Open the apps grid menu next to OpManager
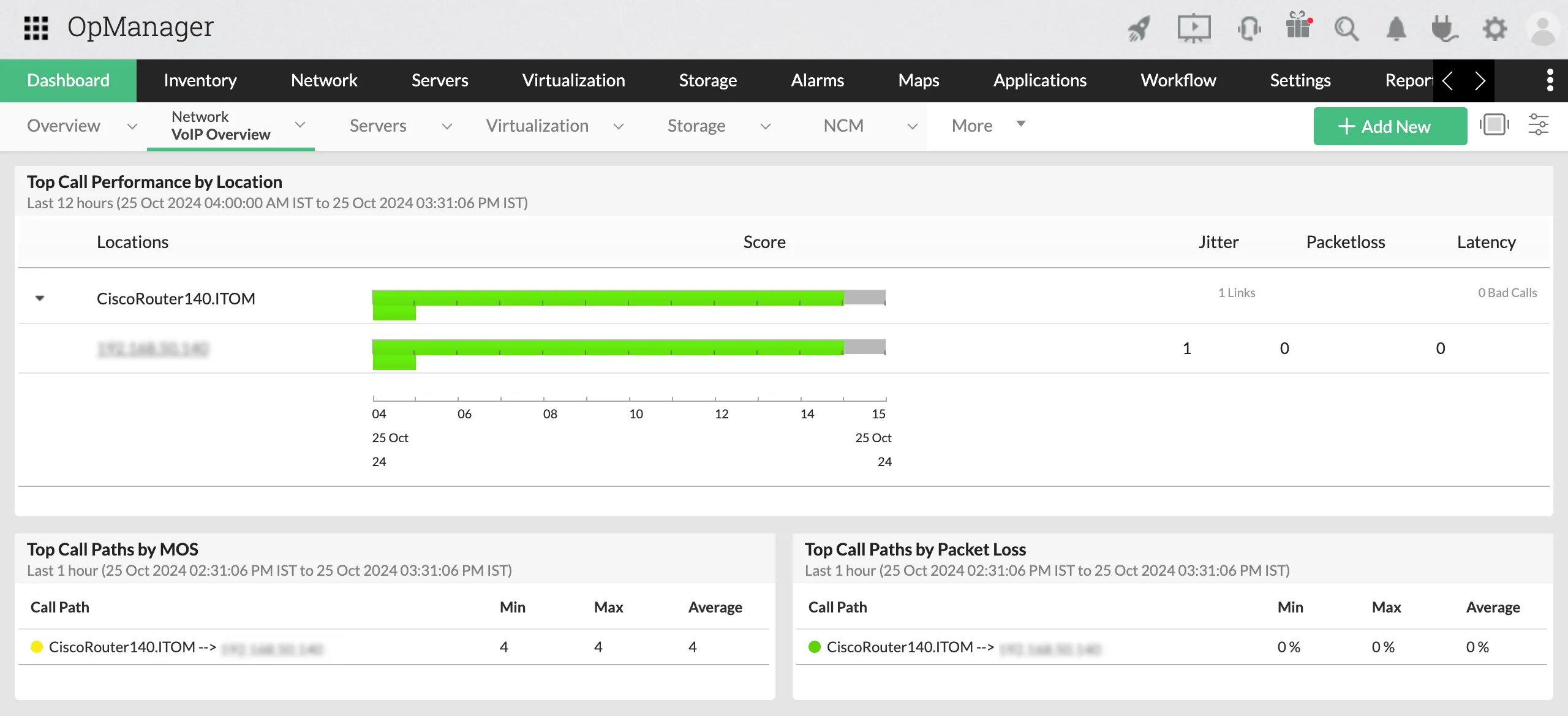 pyautogui.click(x=36, y=28)
